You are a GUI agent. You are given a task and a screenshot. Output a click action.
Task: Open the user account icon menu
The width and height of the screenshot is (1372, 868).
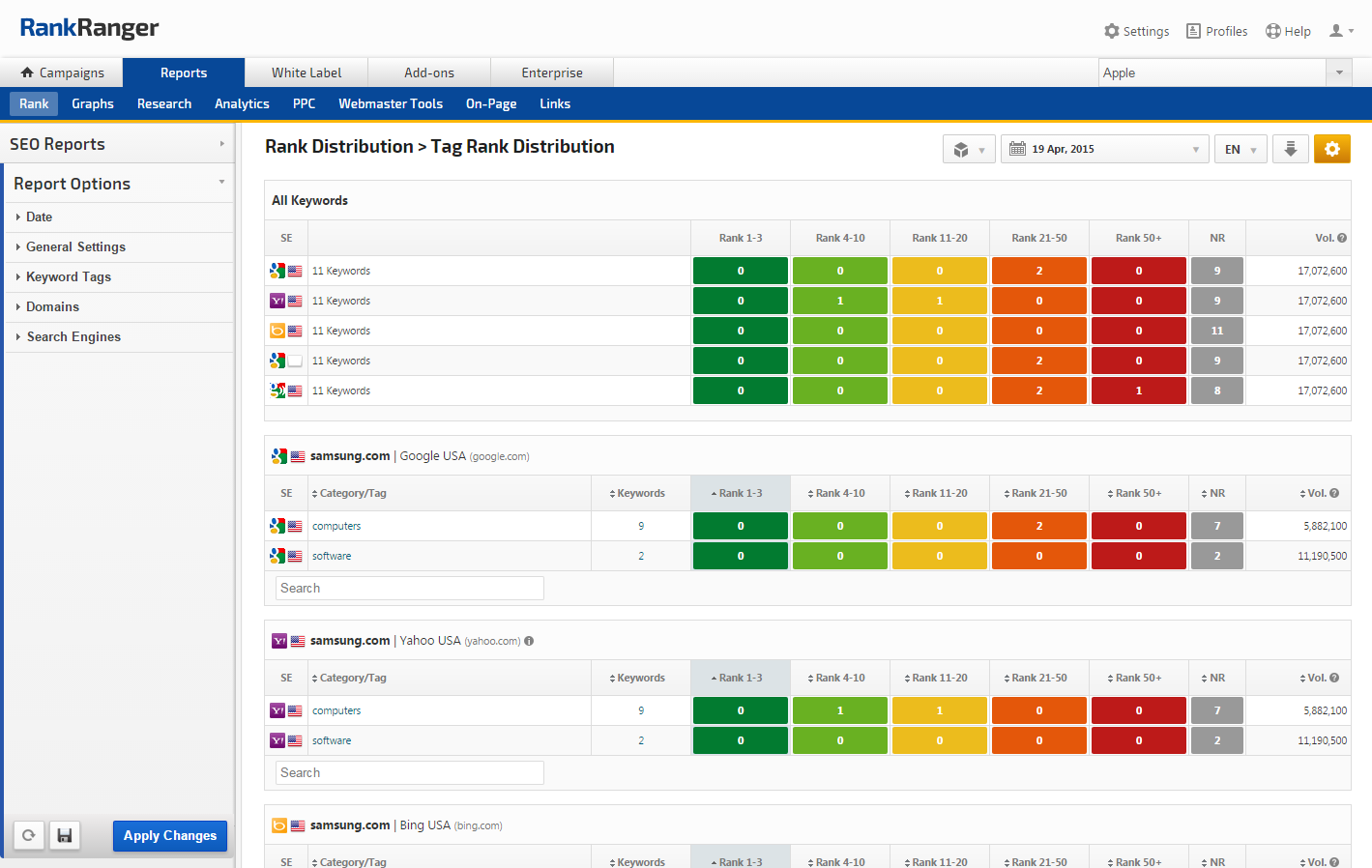[1341, 31]
